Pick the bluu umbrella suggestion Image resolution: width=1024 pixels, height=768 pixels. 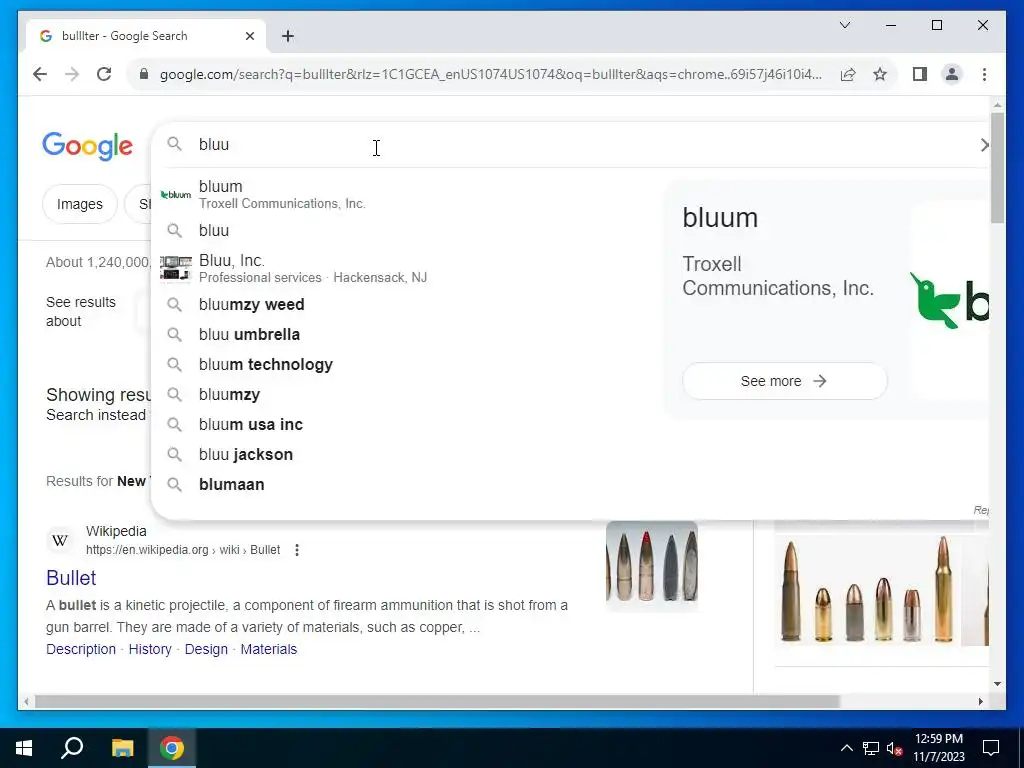[x=410, y=334]
